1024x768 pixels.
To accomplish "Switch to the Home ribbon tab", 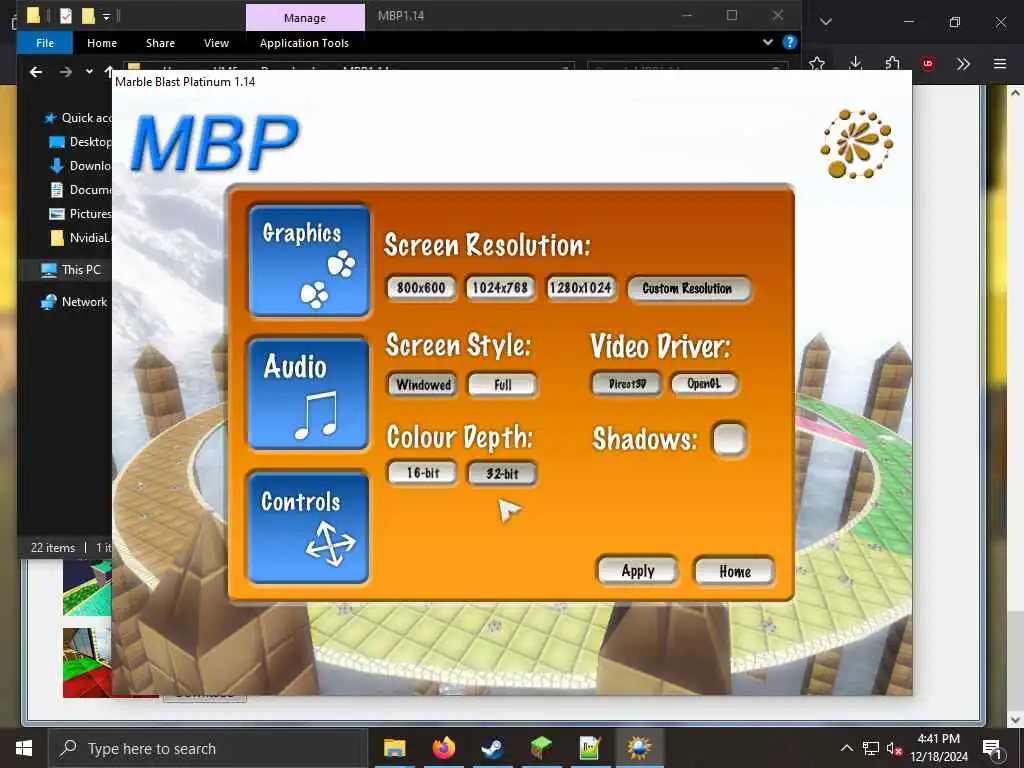I will [102, 43].
